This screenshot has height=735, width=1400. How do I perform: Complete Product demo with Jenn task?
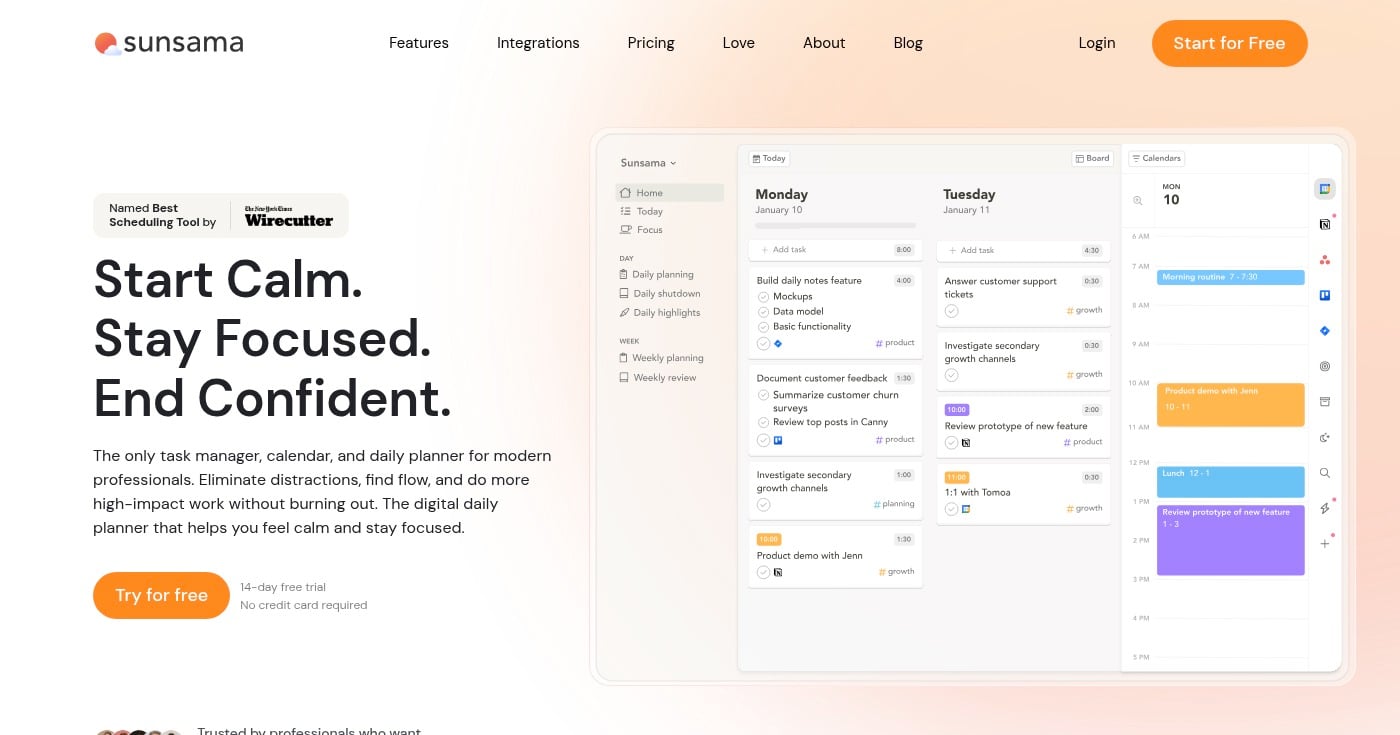click(x=763, y=572)
